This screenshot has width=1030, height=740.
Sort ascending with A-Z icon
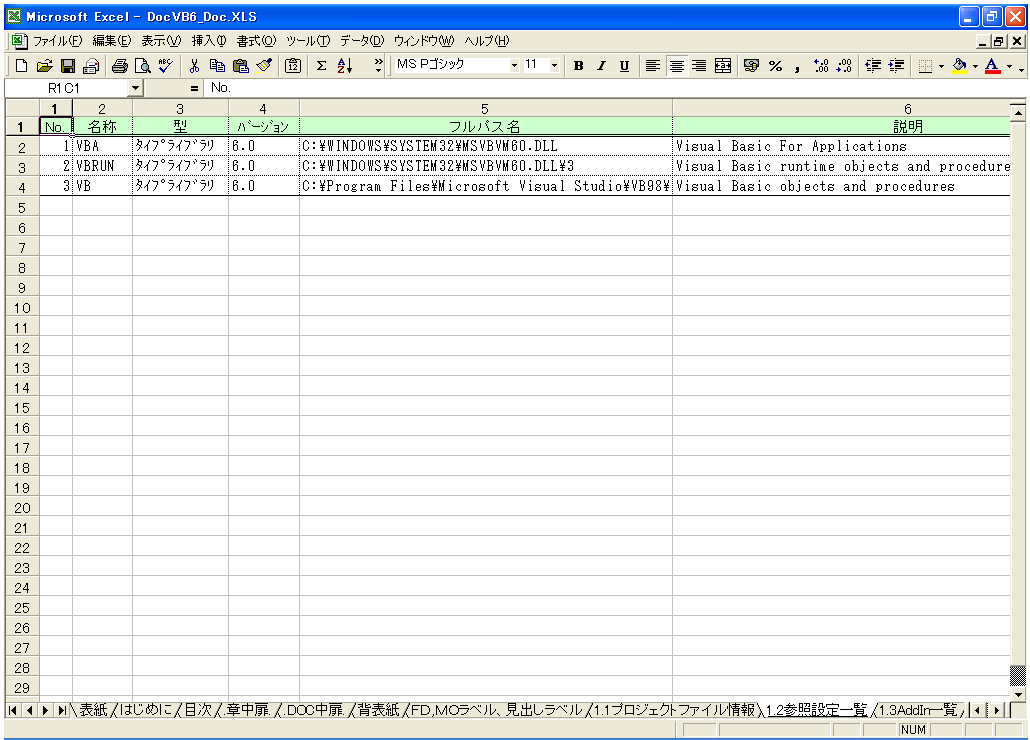point(345,66)
